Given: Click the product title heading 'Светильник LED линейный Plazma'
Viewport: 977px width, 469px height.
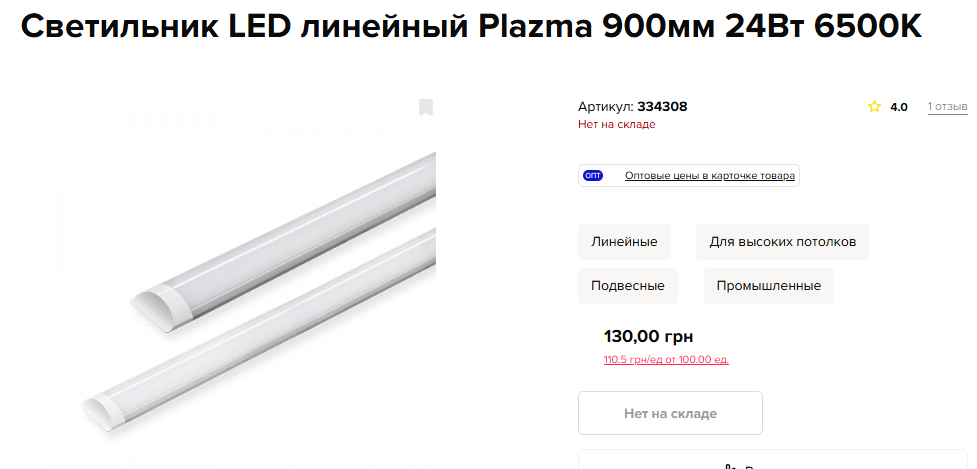Looking at the screenshot, I should pos(470,28).
